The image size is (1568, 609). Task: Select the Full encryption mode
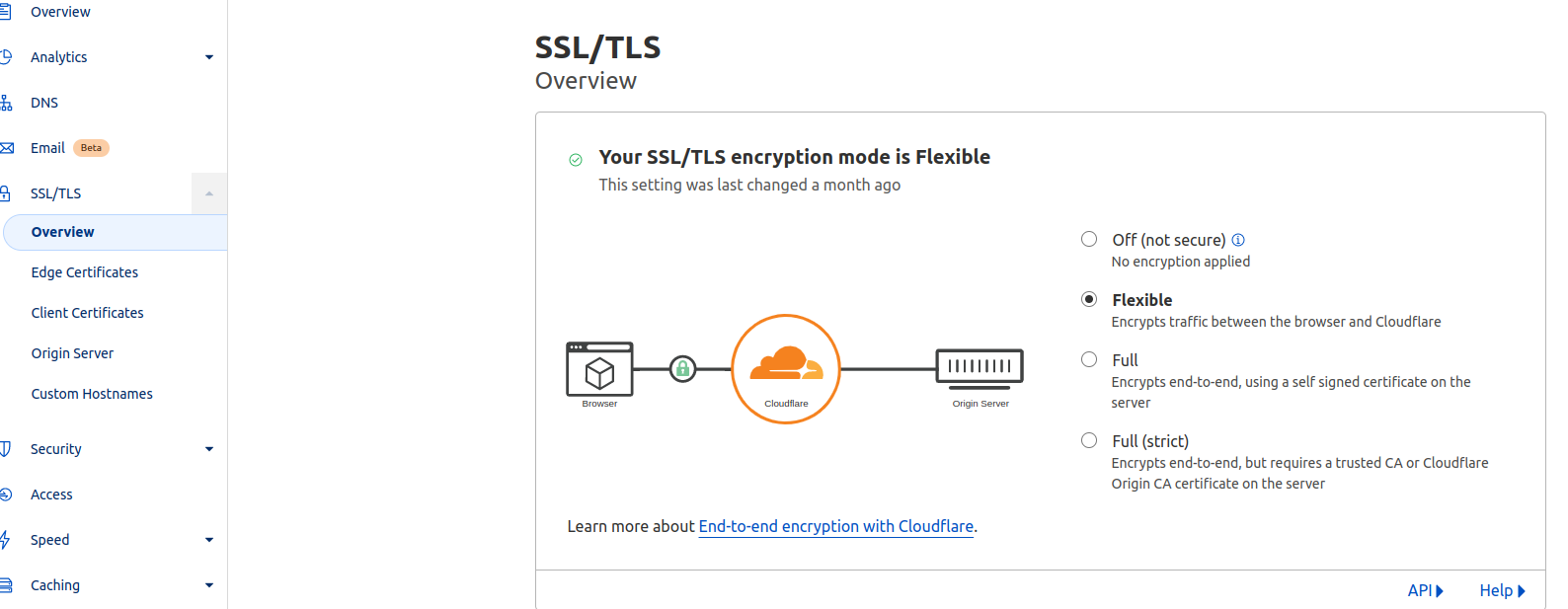click(1088, 359)
